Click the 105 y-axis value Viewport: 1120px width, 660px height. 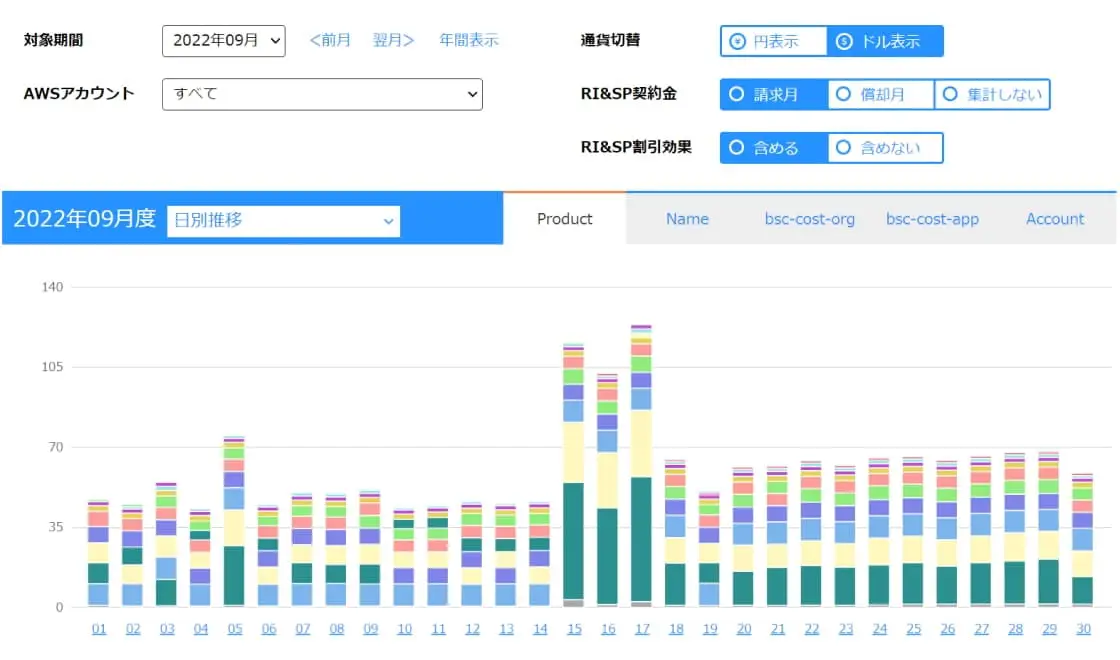(52, 367)
